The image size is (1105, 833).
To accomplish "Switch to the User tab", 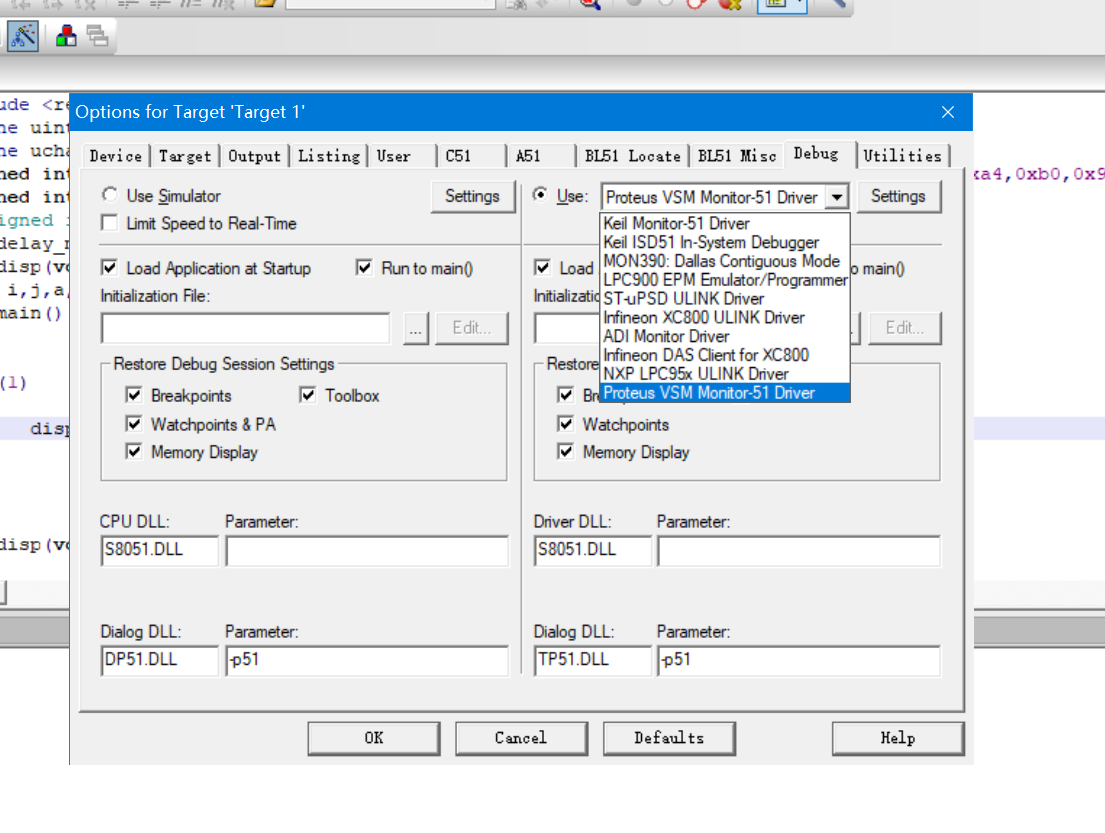I will pos(402,156).
